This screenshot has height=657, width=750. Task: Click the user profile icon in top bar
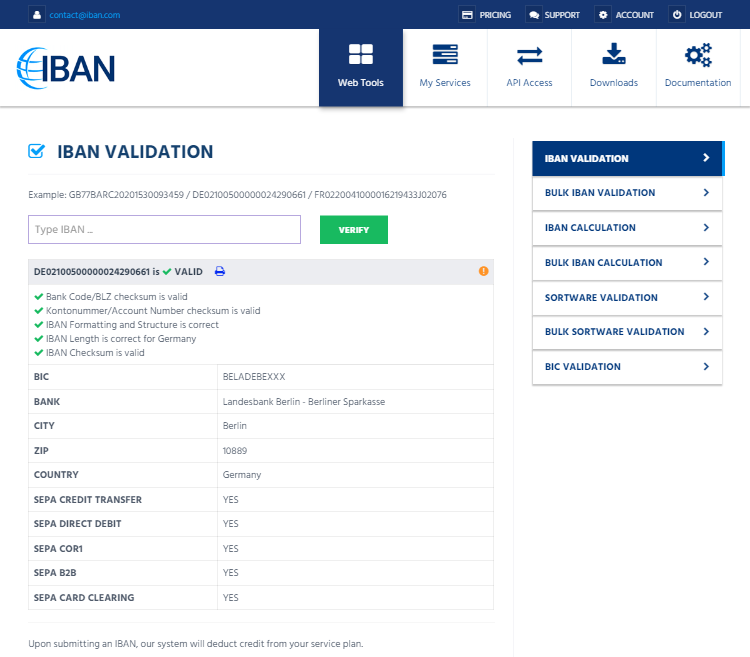pyautogui.click(x=37, y=15)
